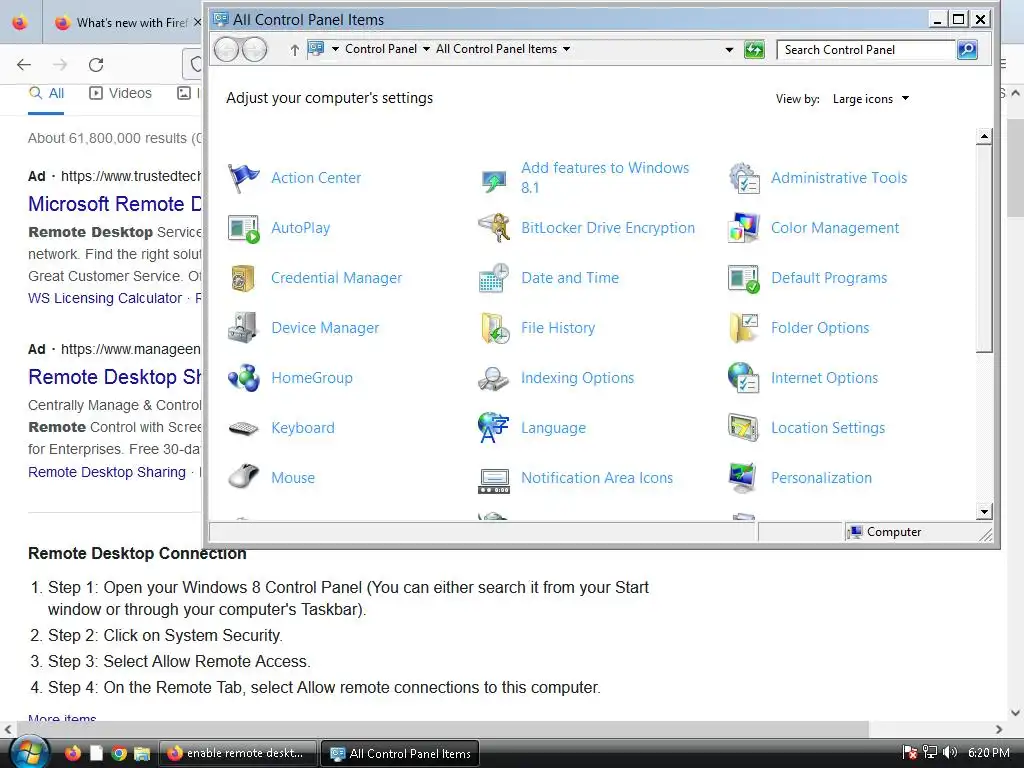This screenshot has height=768, width=1024.
Task: Open the address bar history dropdown
Action: coord(729,50)
